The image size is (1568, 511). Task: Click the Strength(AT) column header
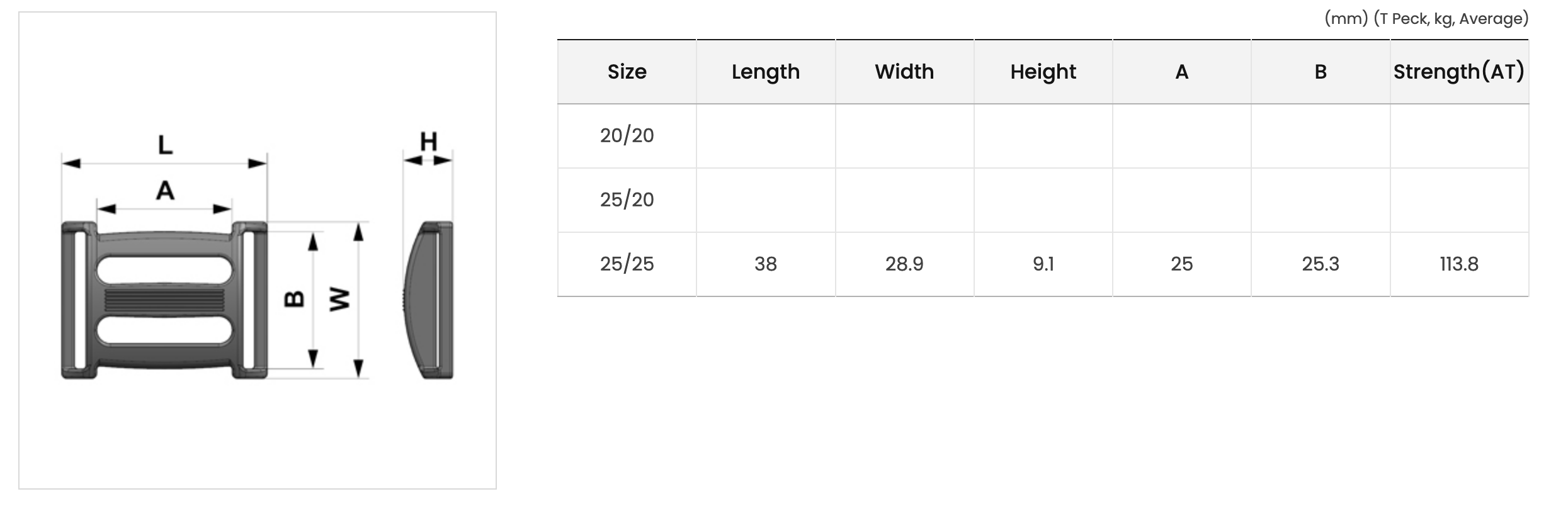point(1459,72)
